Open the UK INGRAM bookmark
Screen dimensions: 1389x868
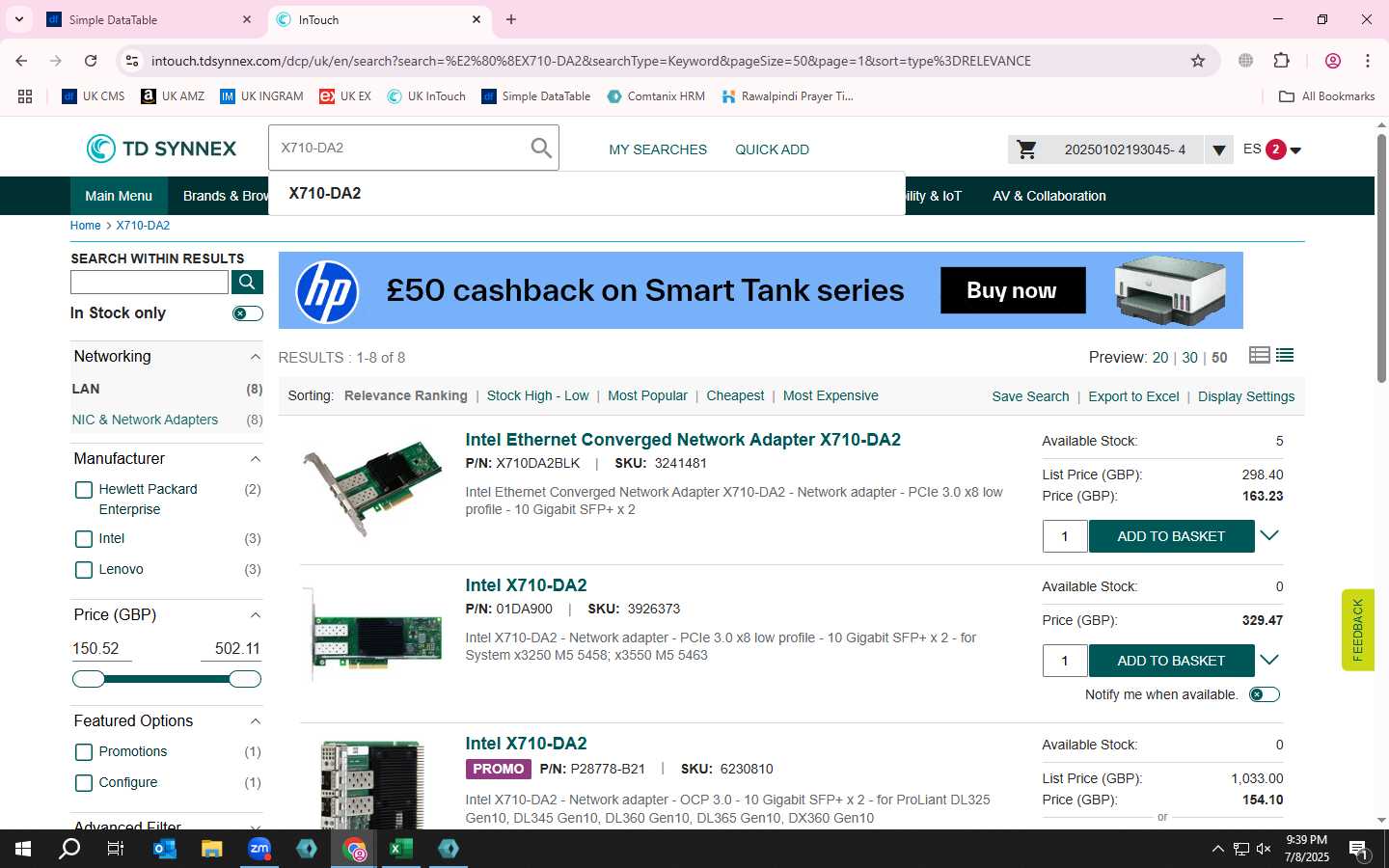tap(261, 96)
